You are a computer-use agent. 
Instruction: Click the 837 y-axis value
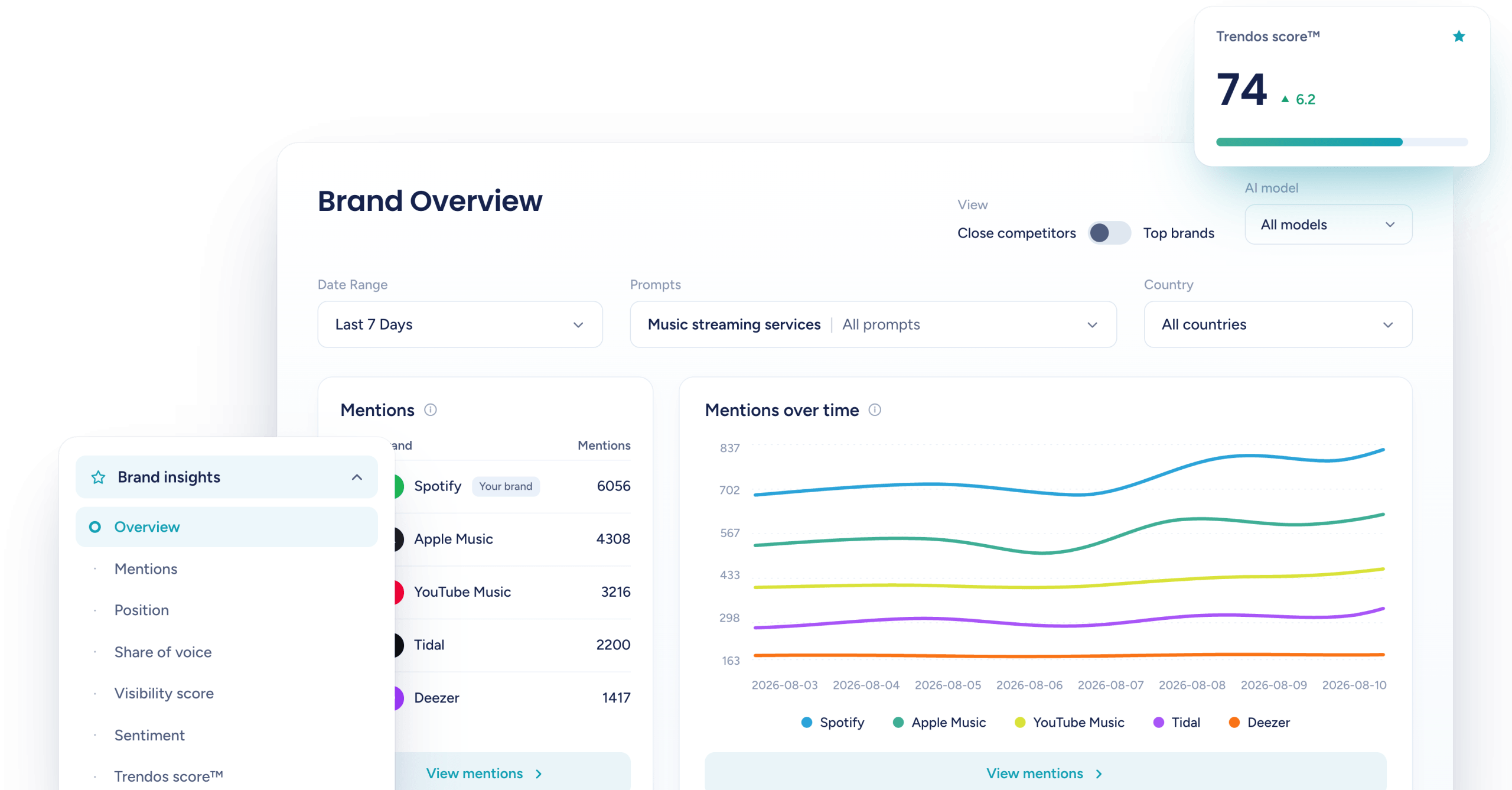tap(729, 448)
